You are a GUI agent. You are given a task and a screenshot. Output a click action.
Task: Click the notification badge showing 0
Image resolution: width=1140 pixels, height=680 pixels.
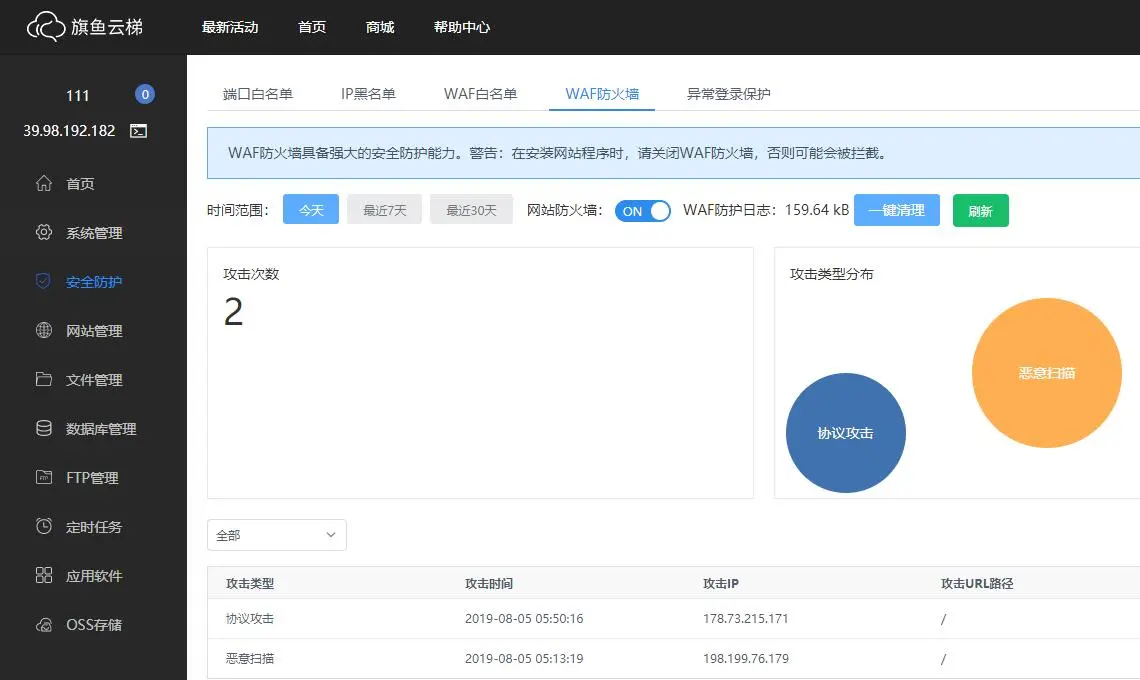(x=145, y=95)
